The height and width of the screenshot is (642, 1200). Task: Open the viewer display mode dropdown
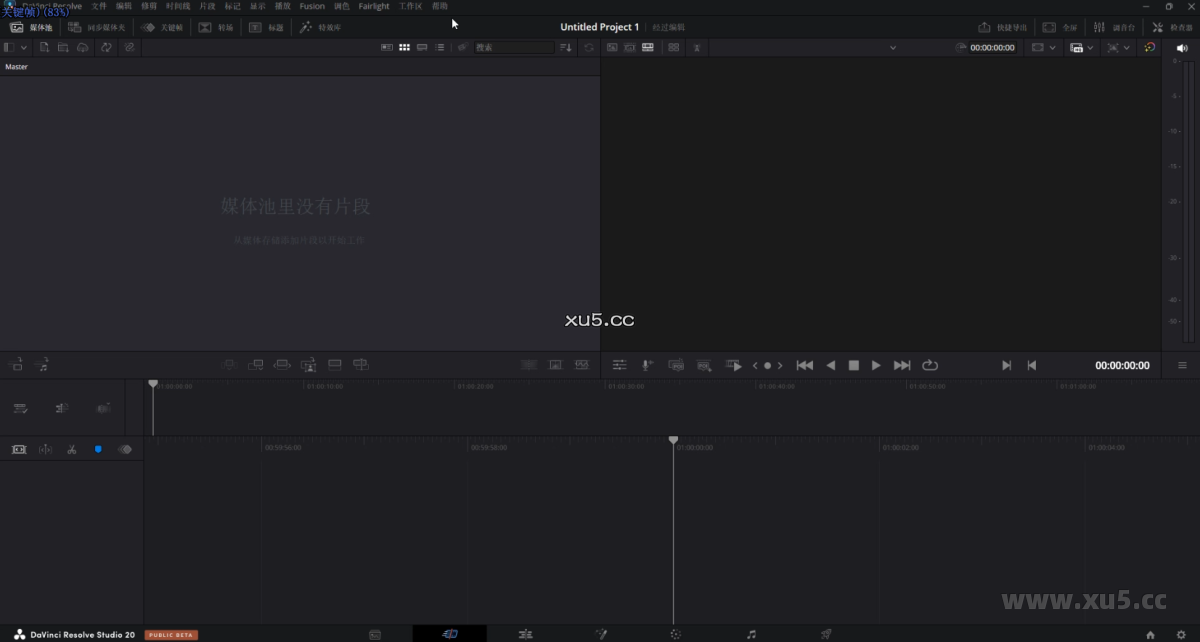tap(1090, 47)
